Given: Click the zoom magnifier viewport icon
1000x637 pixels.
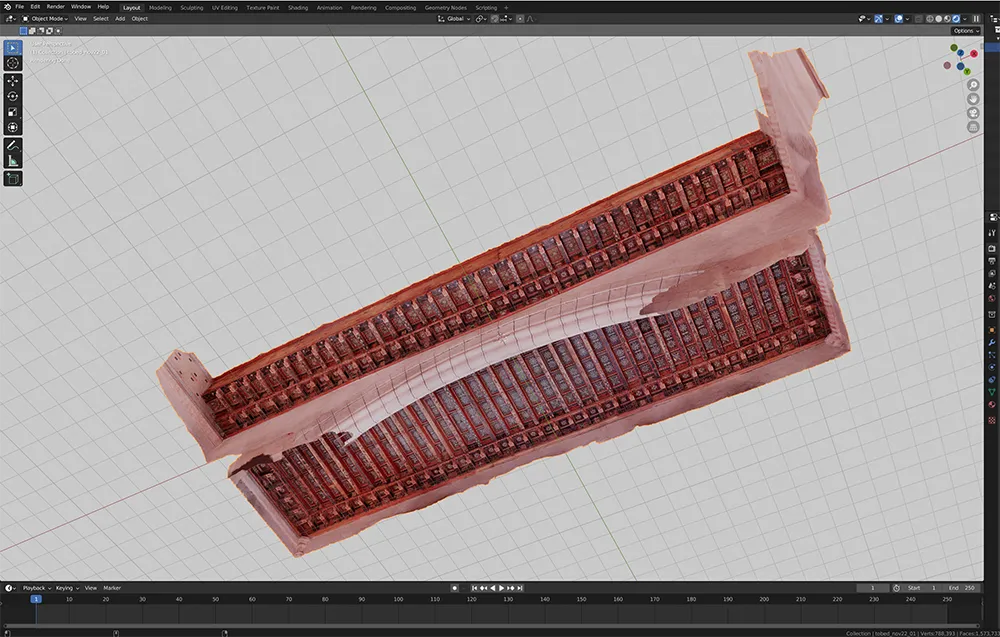Looking at the screenshot, I should 973,85.
